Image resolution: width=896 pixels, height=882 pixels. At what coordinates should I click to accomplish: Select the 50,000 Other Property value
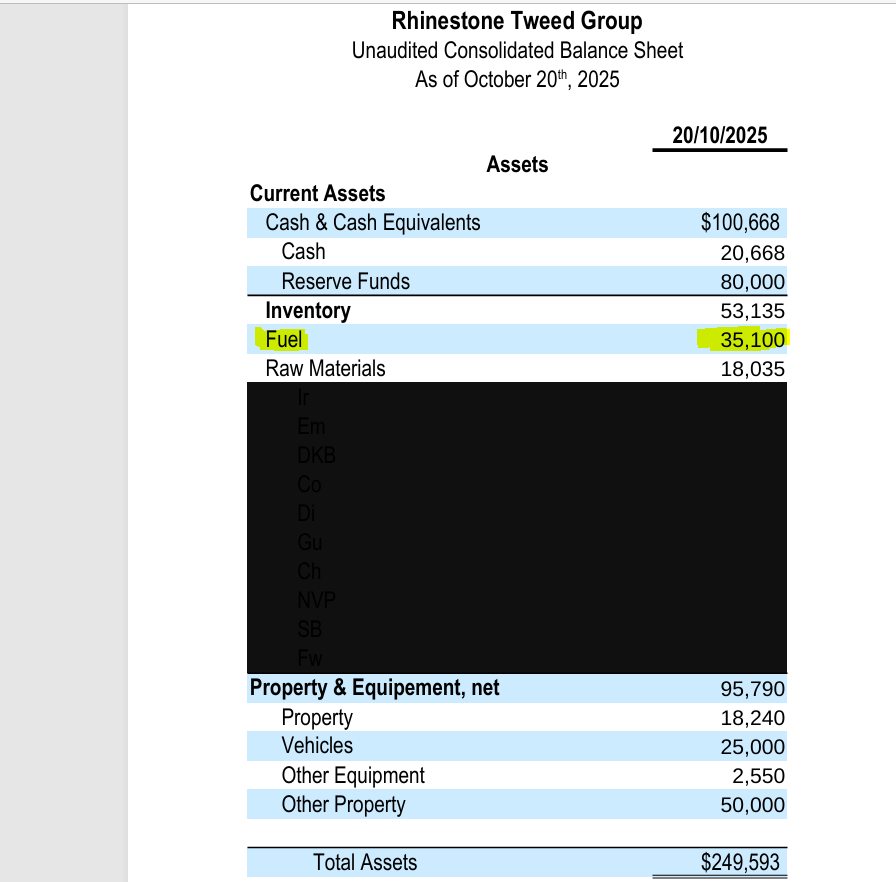click(752, 805)
